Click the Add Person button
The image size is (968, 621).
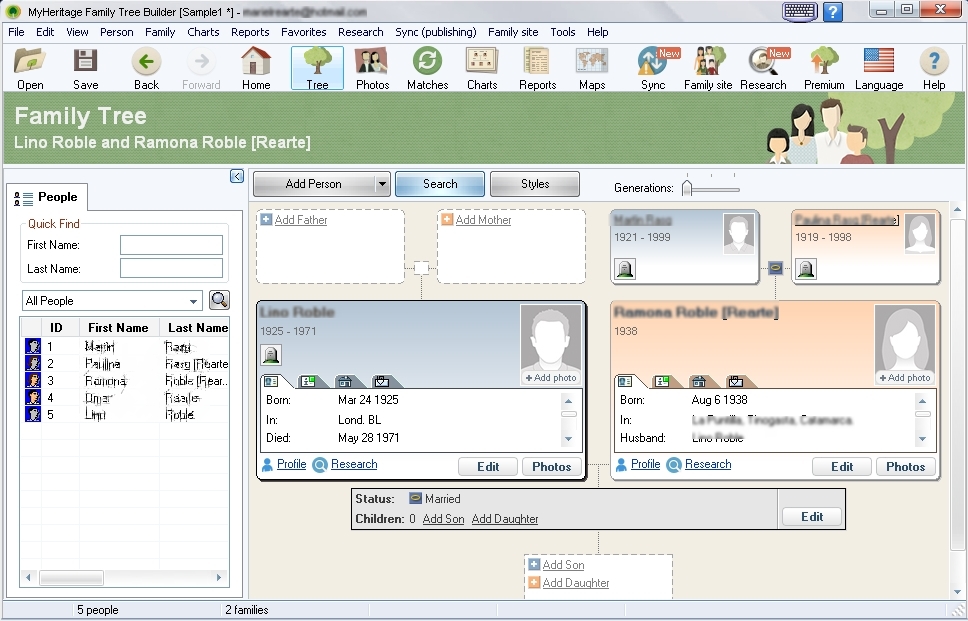coord(314,184)
